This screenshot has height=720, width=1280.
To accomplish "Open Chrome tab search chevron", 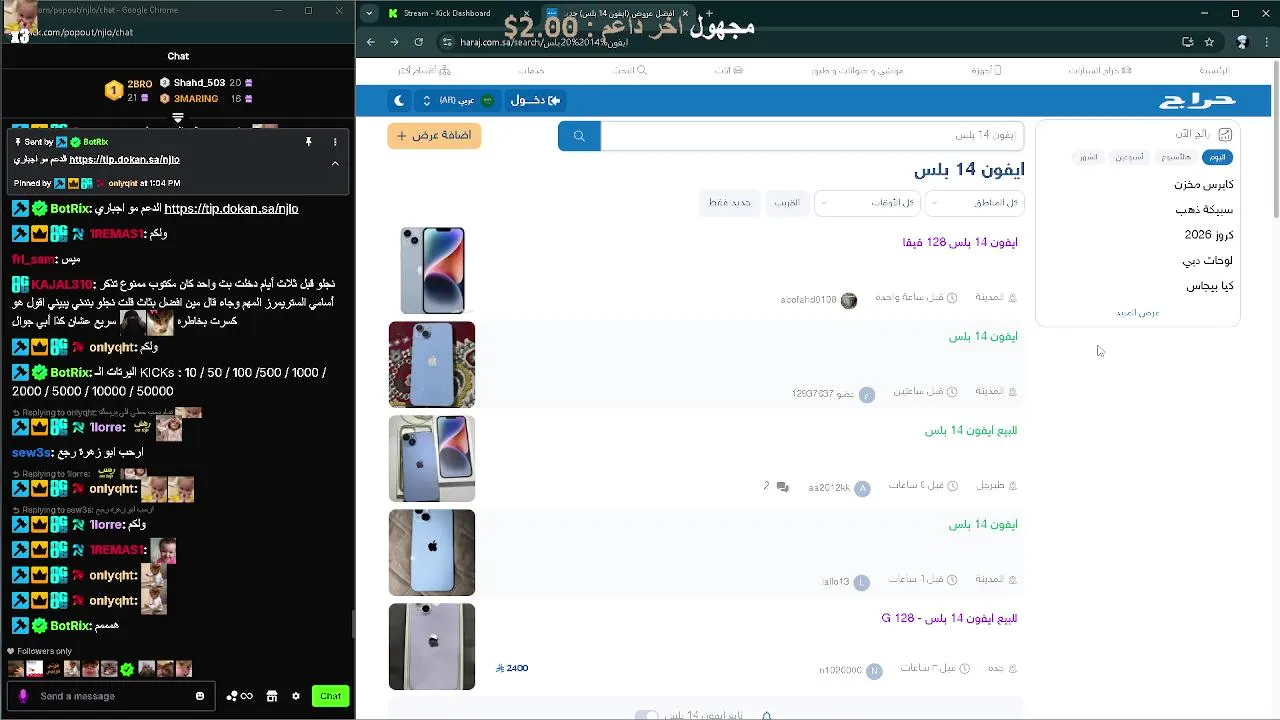I will [x=370, y=13].
